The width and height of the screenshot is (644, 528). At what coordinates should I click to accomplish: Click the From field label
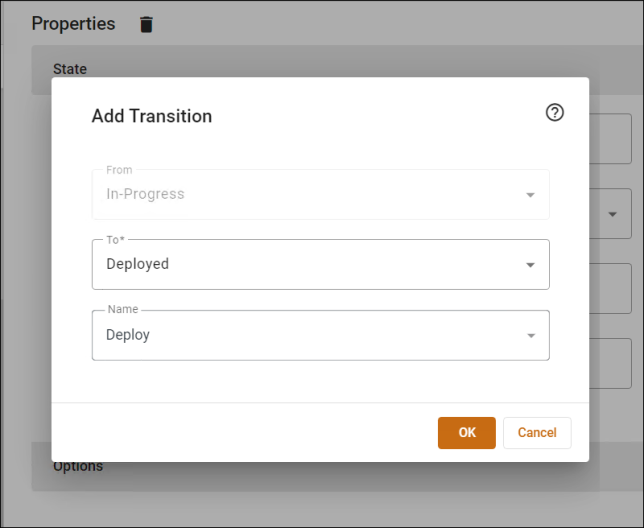(119, 170)
